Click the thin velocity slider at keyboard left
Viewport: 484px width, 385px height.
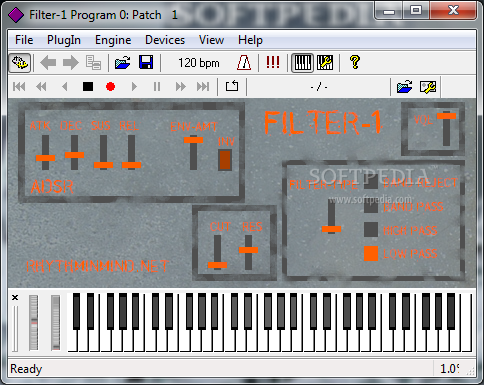pos(15,328)
